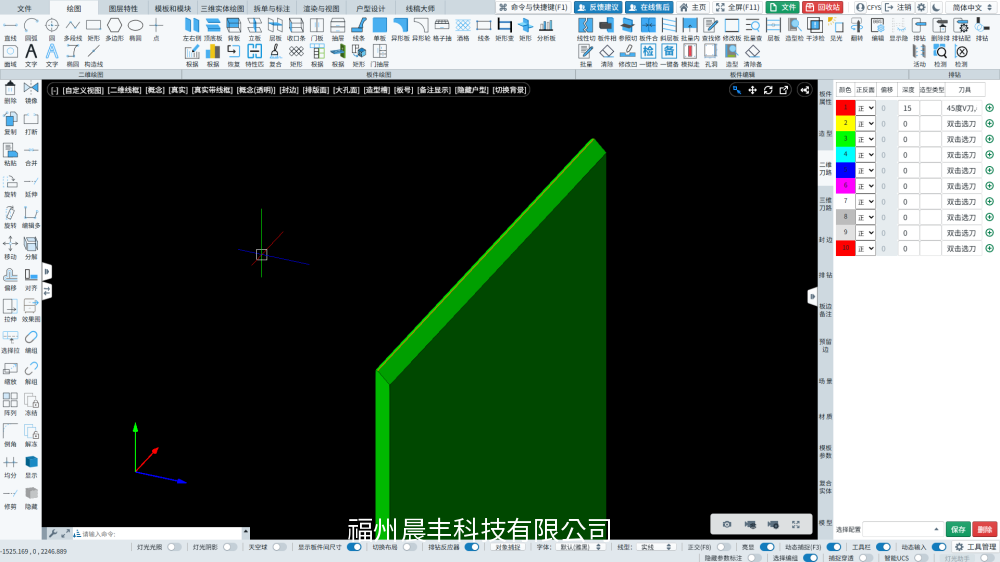Switch to the 模板和模块 tab

(173, 8)
